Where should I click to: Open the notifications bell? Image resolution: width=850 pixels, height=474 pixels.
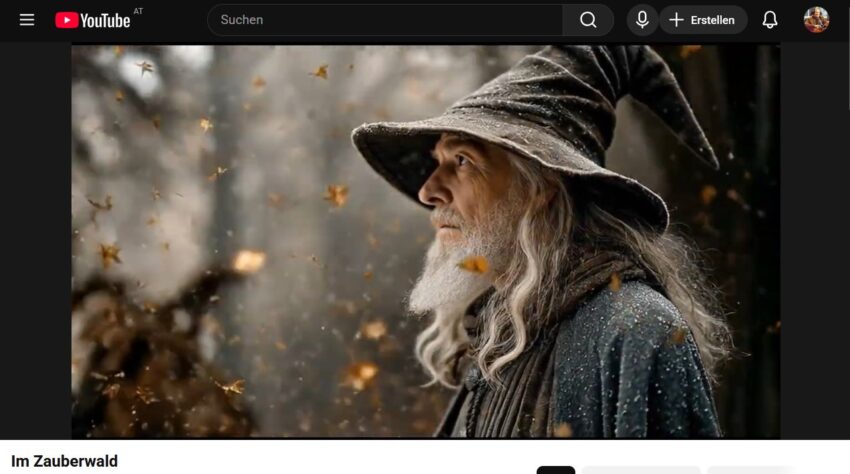tap(770, 20)
